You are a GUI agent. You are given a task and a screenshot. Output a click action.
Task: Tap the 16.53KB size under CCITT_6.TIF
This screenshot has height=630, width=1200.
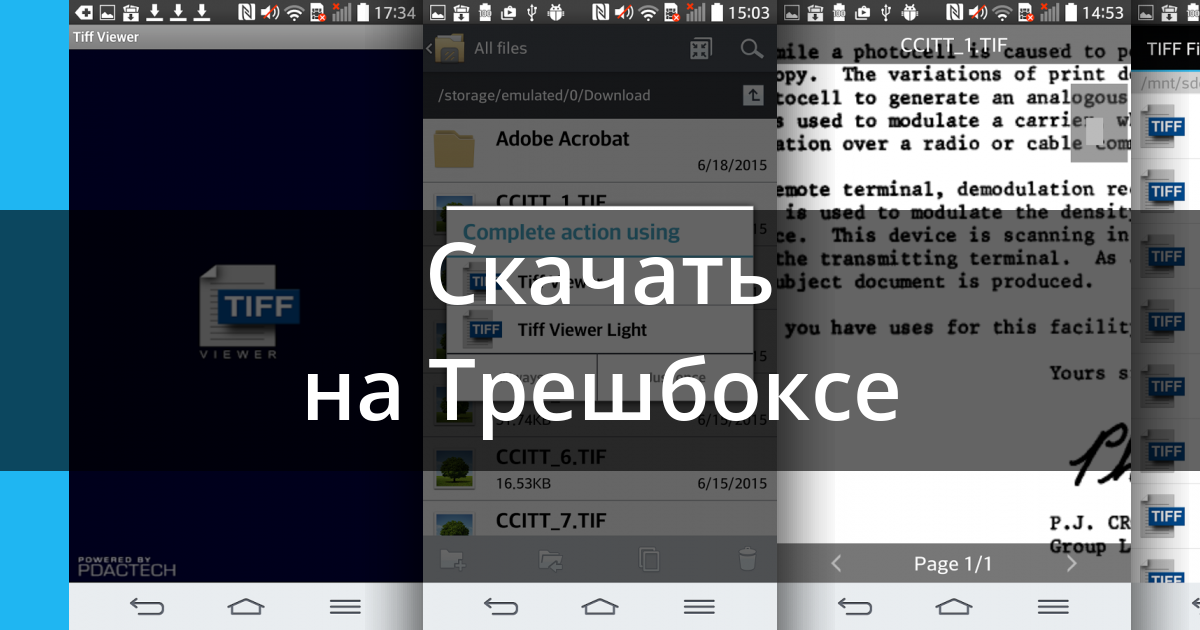point(523,484)
